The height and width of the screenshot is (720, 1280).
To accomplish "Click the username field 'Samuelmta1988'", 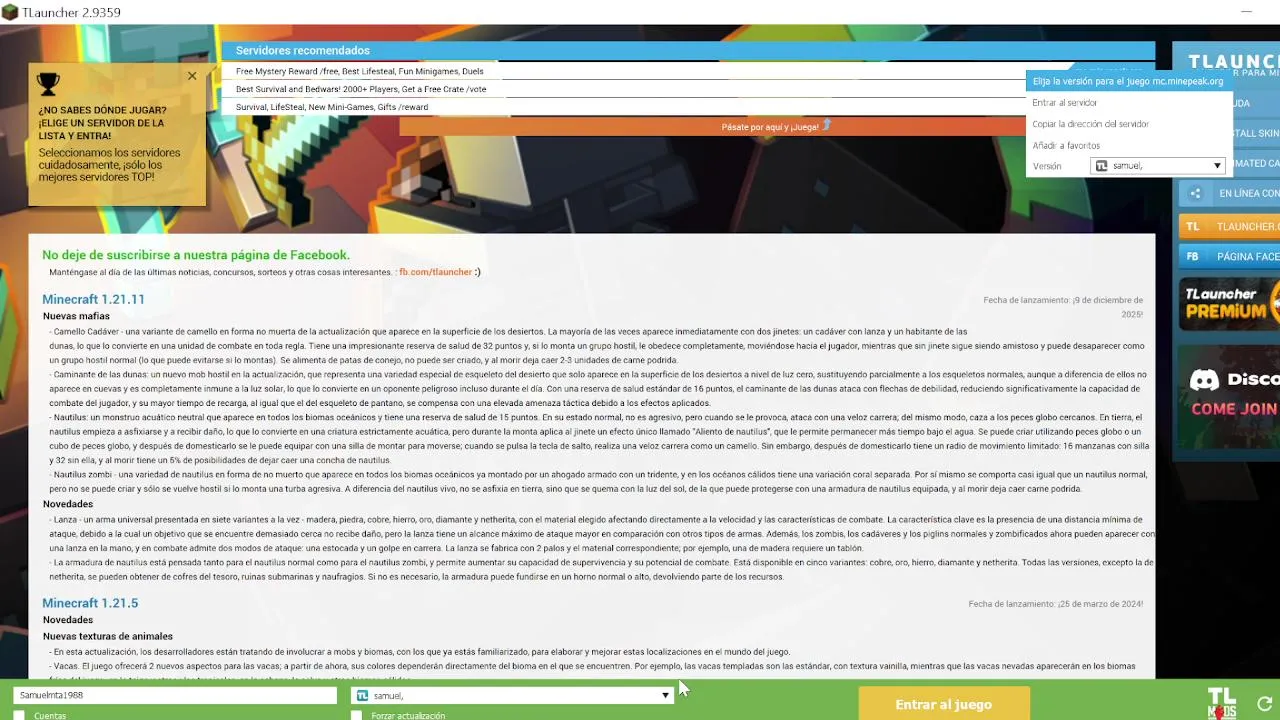I will point(175,696).
